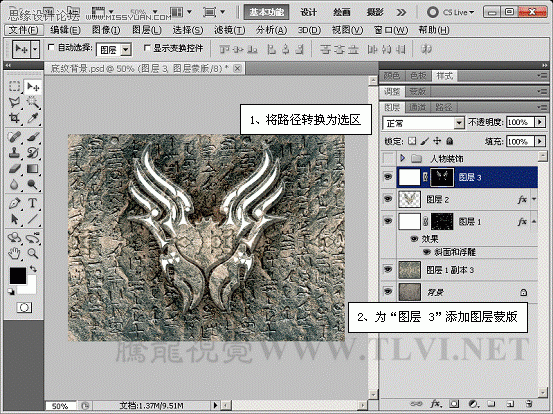Select the Eyedropper tool

33,118
